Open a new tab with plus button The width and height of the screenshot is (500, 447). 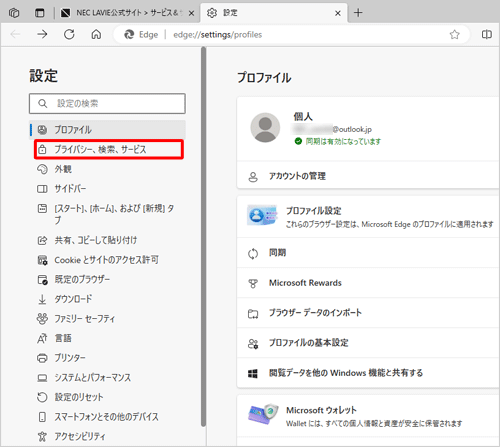(x=358, y=13)
